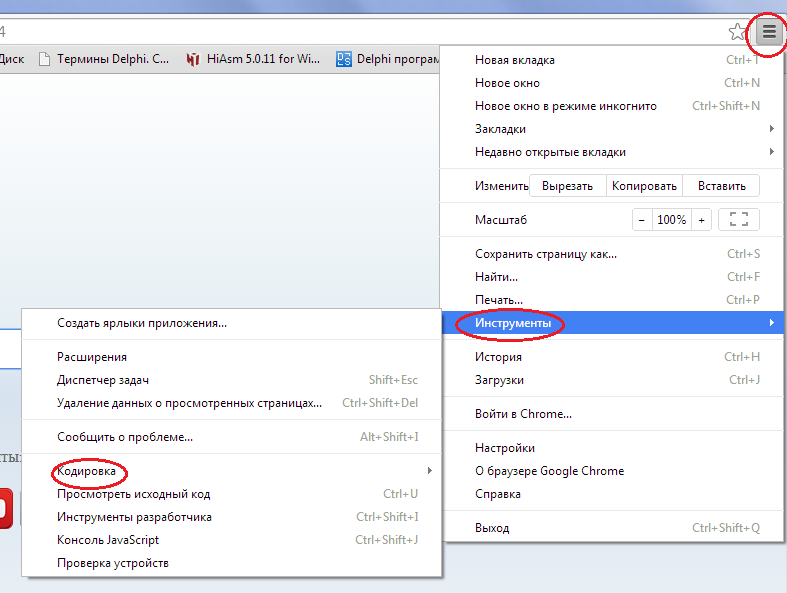
Task: Select Инструменты разработчика menu item
Action: [135, 517]
